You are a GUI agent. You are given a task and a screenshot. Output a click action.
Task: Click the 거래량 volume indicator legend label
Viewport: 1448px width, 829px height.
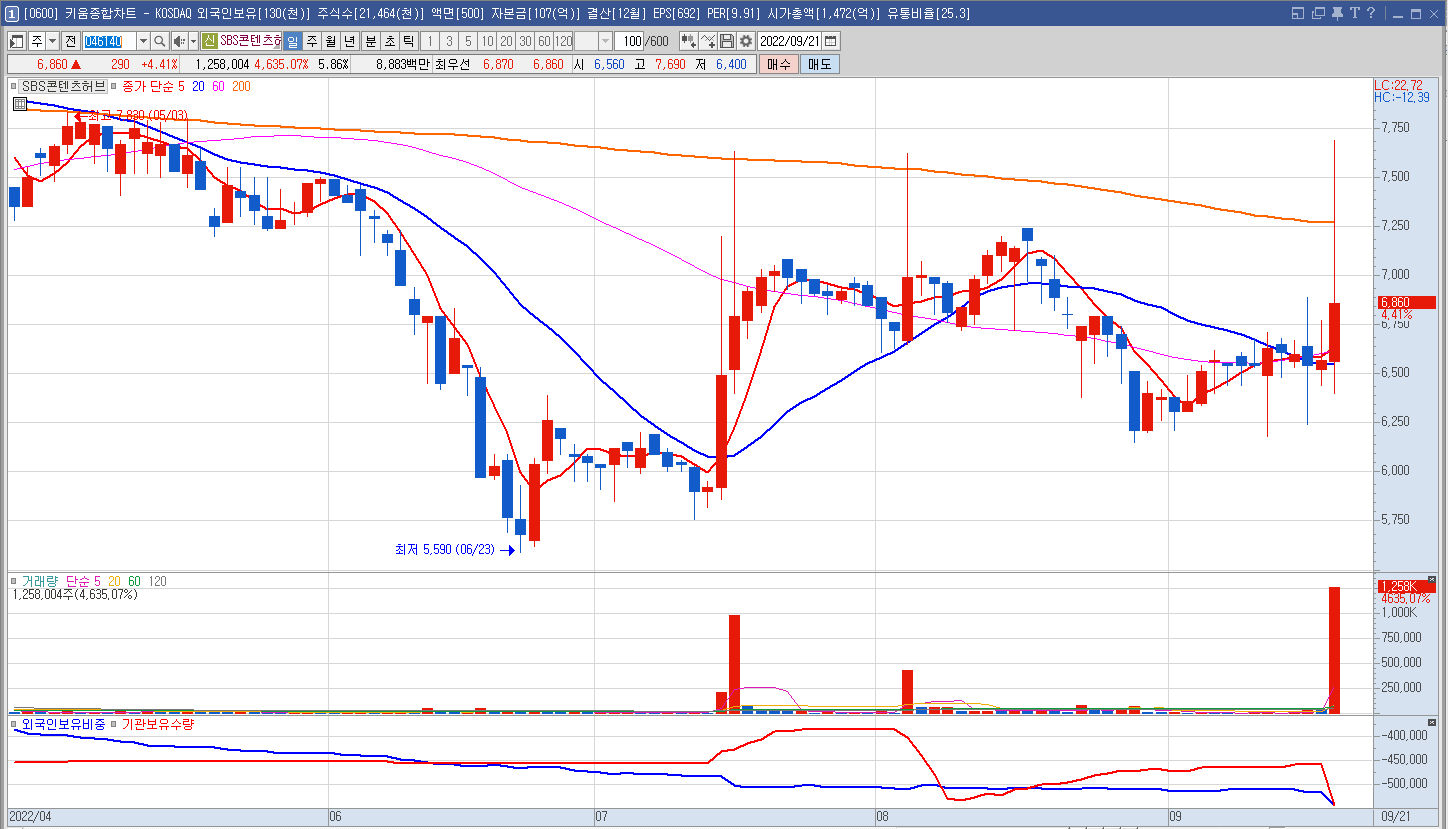tap(41, 581)
